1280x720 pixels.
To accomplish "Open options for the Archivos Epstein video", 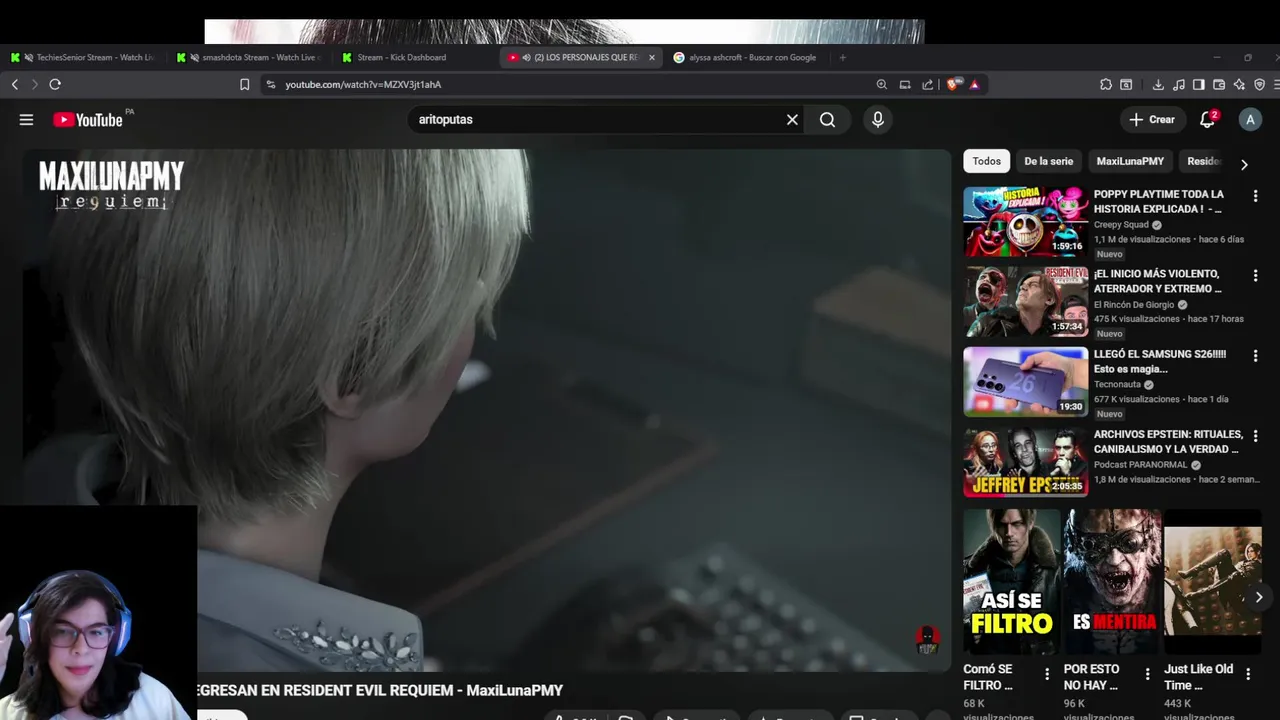I will coord(1255,436).
